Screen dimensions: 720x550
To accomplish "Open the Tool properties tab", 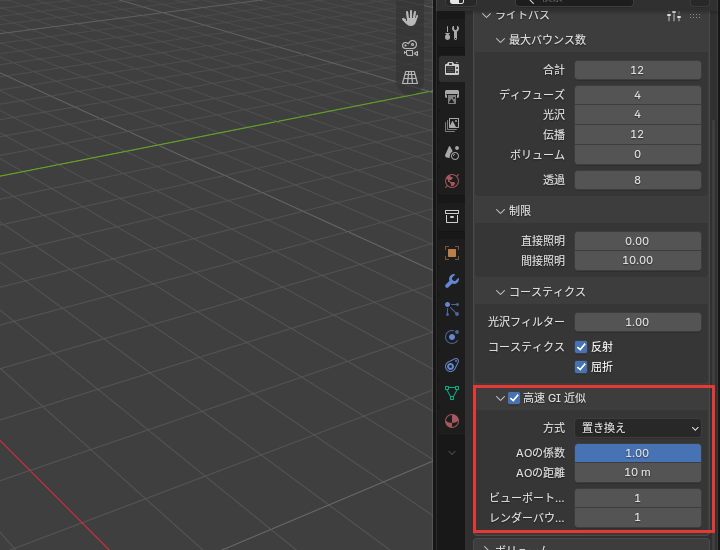I will (x=452, y=33).
